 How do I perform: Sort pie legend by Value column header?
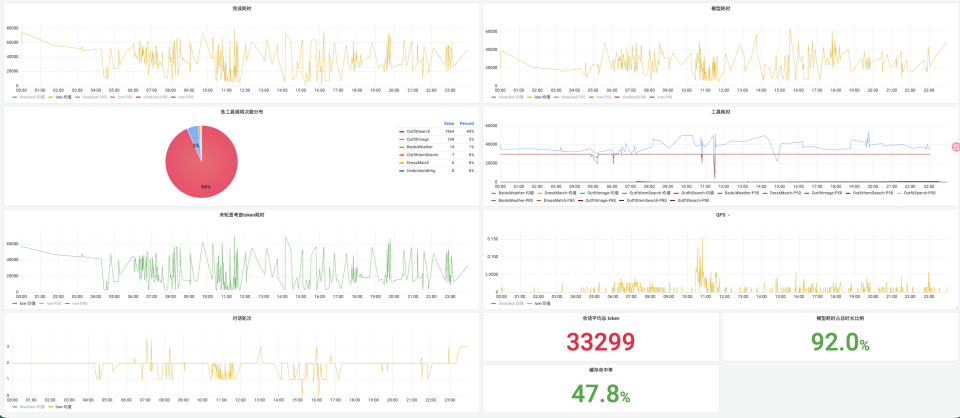click(x=449, y=124)
